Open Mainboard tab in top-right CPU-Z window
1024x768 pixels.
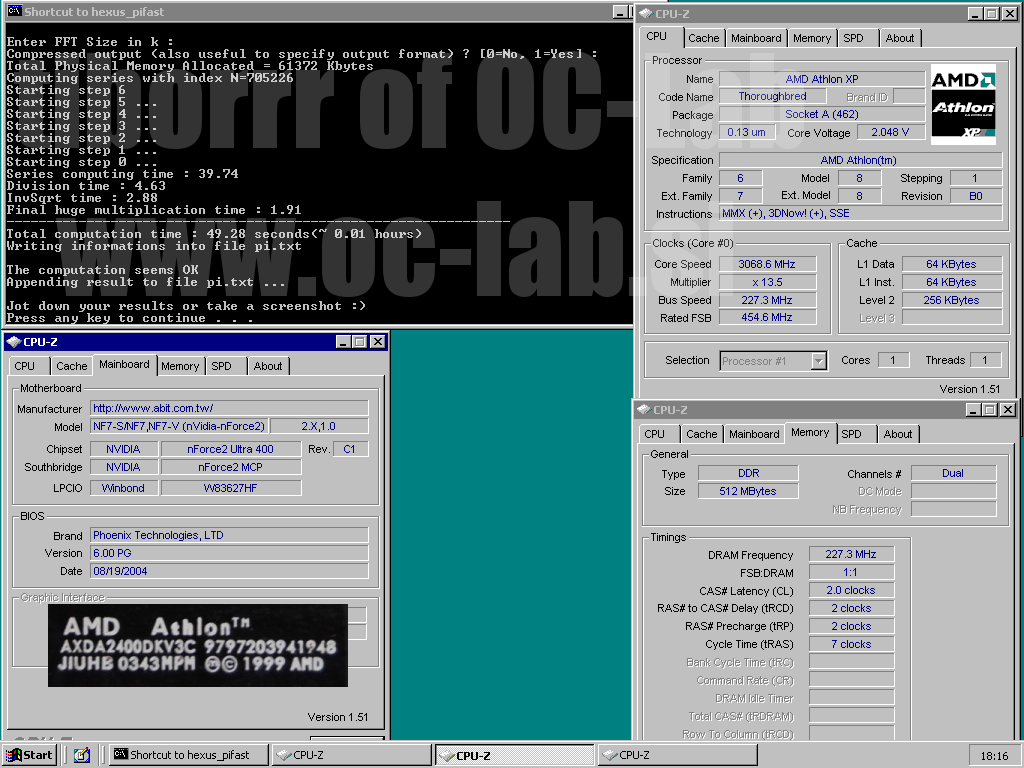[x=756, y=38]
